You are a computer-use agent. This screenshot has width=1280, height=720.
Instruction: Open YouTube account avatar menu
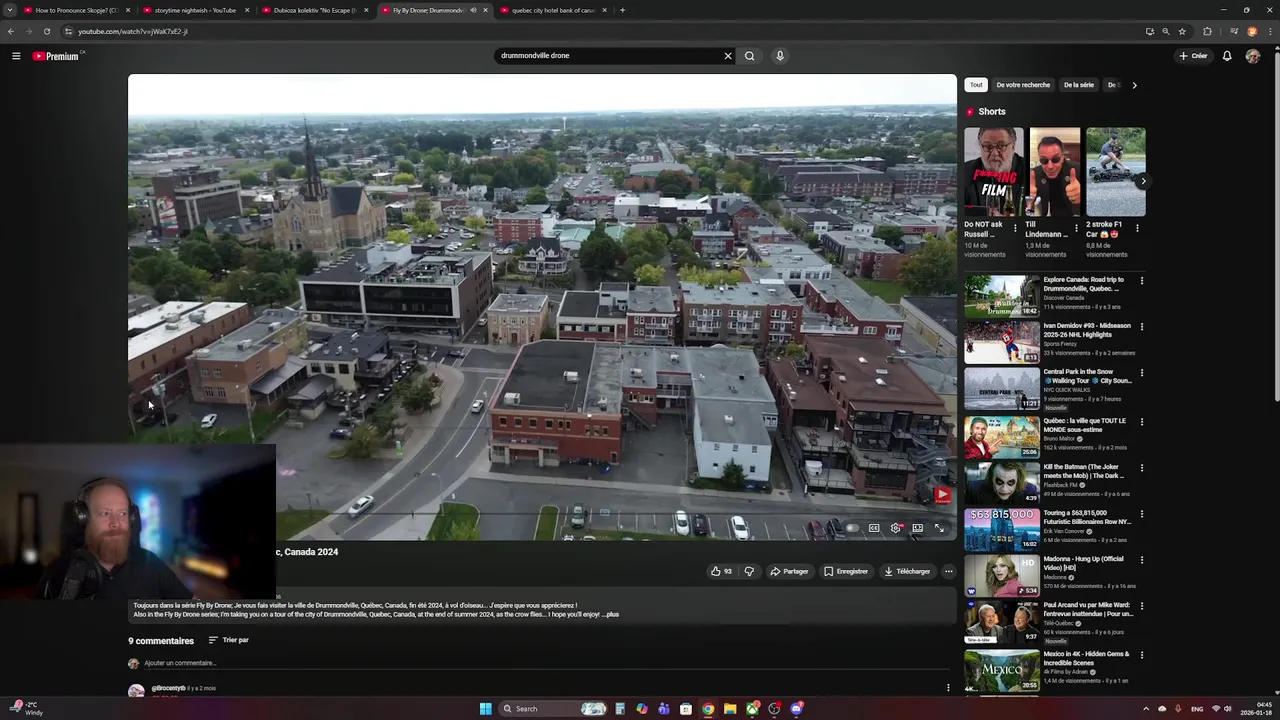tap(1252, 56)
